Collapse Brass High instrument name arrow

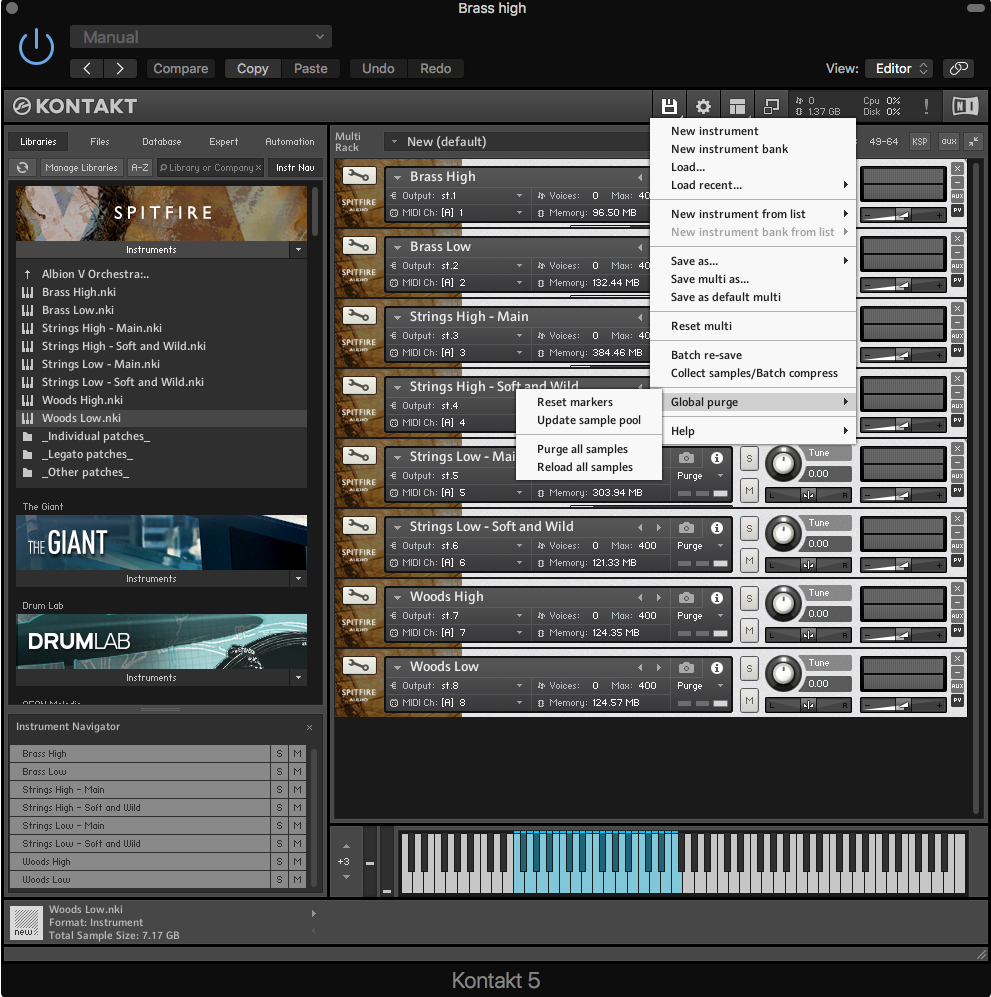tap(397, 177)
